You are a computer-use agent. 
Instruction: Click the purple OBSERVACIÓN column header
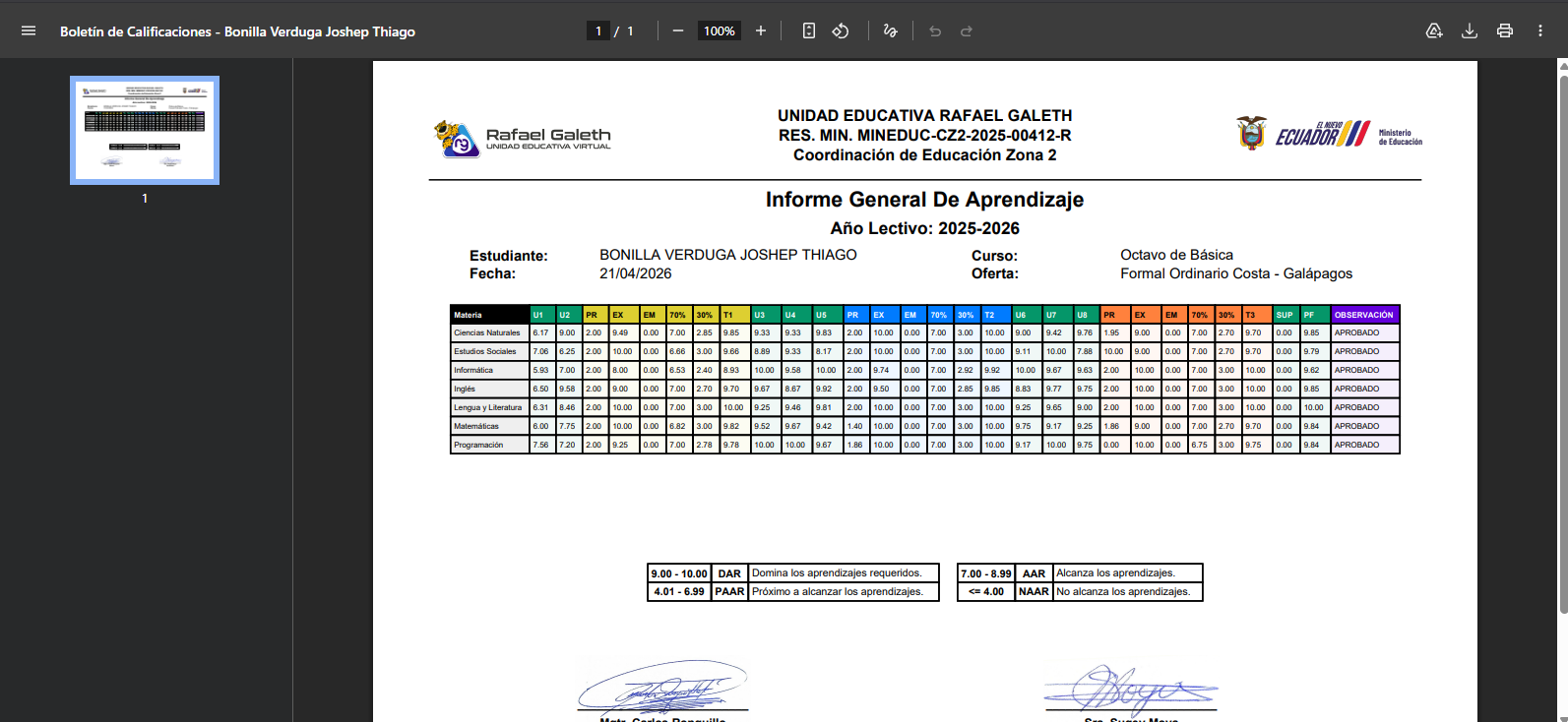tap(1364, 315)
